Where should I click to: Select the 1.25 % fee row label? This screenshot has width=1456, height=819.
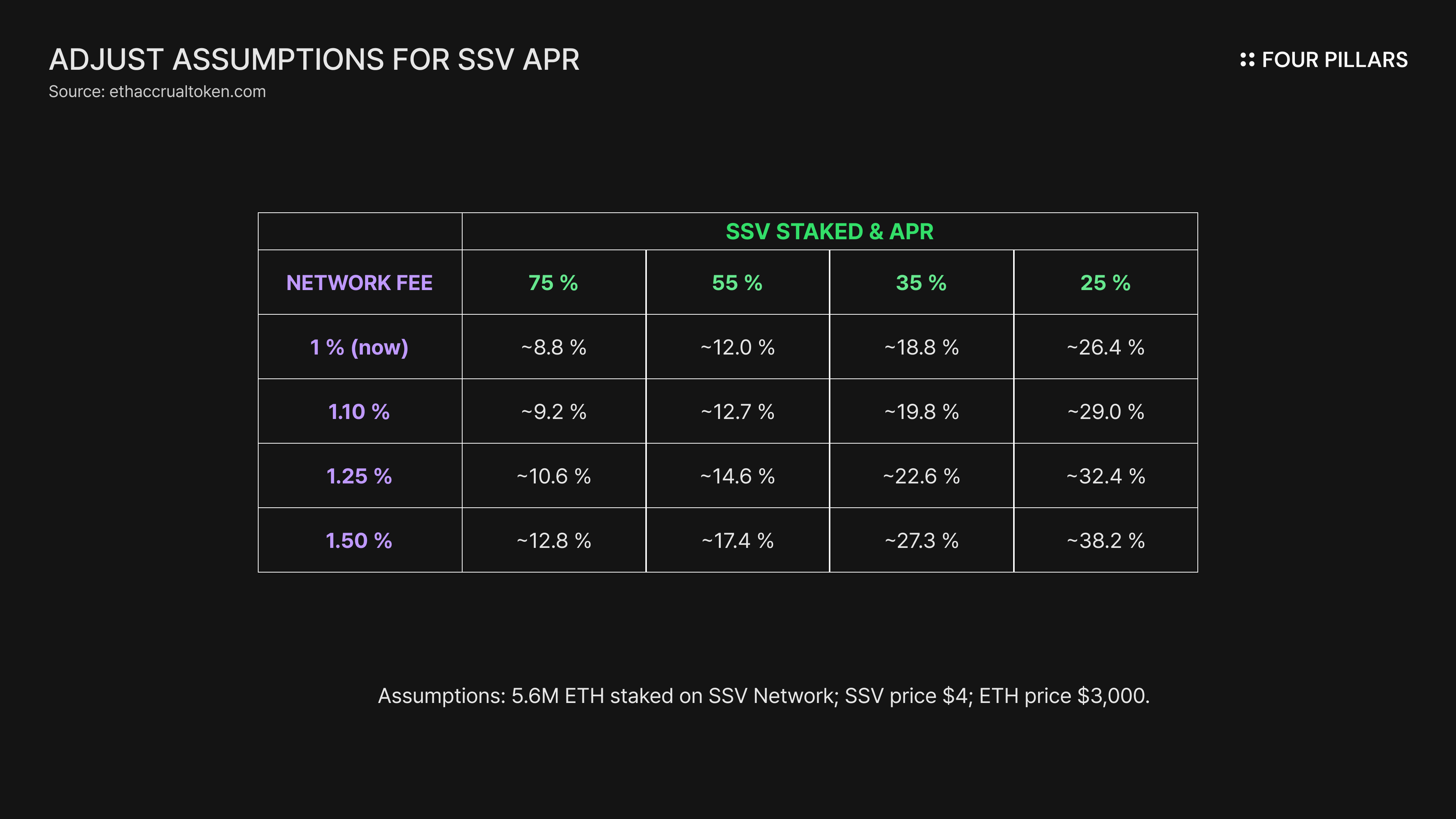(x=359, y=476)
